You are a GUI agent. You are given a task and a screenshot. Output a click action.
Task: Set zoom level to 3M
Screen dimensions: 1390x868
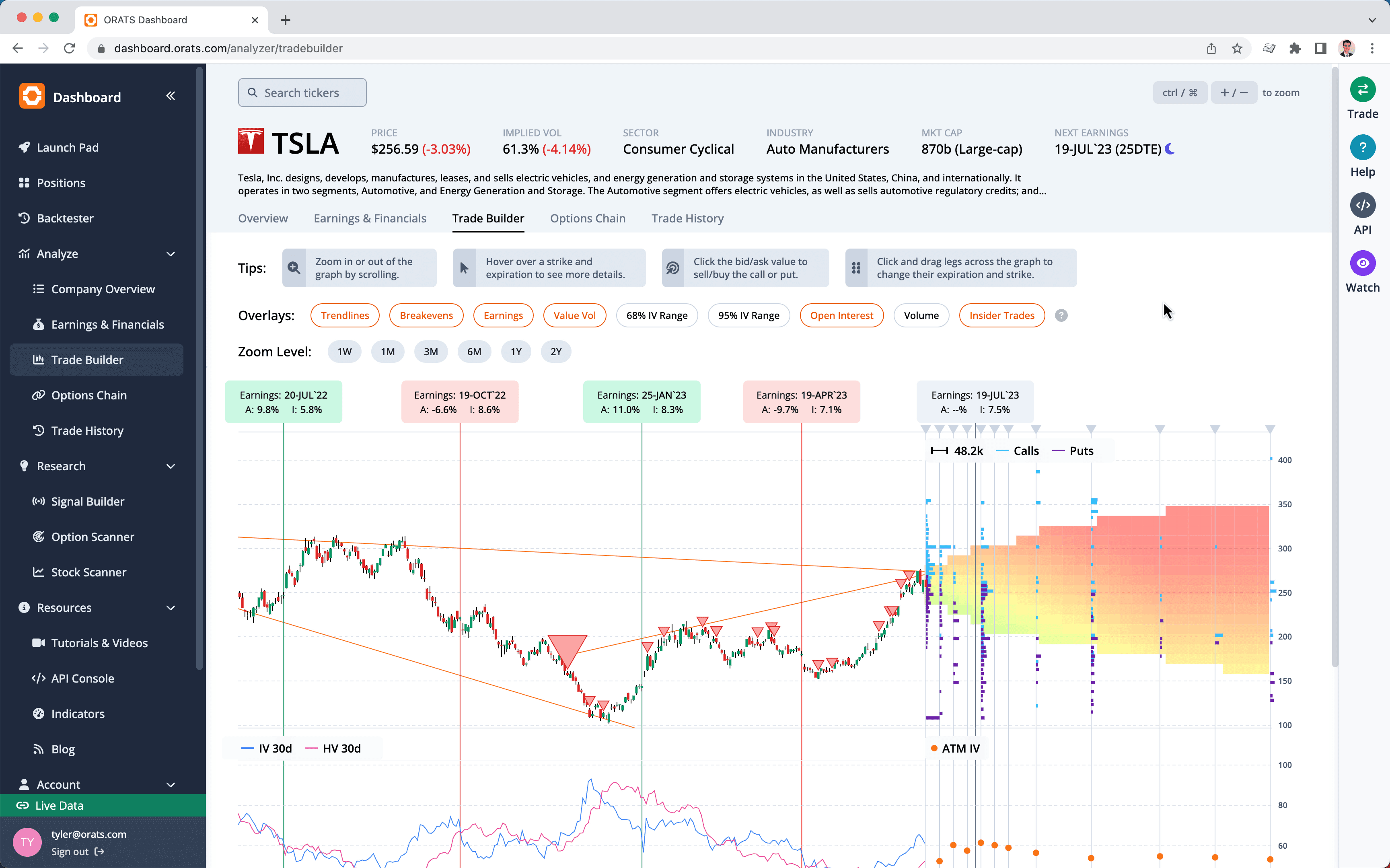click(430, 351)
